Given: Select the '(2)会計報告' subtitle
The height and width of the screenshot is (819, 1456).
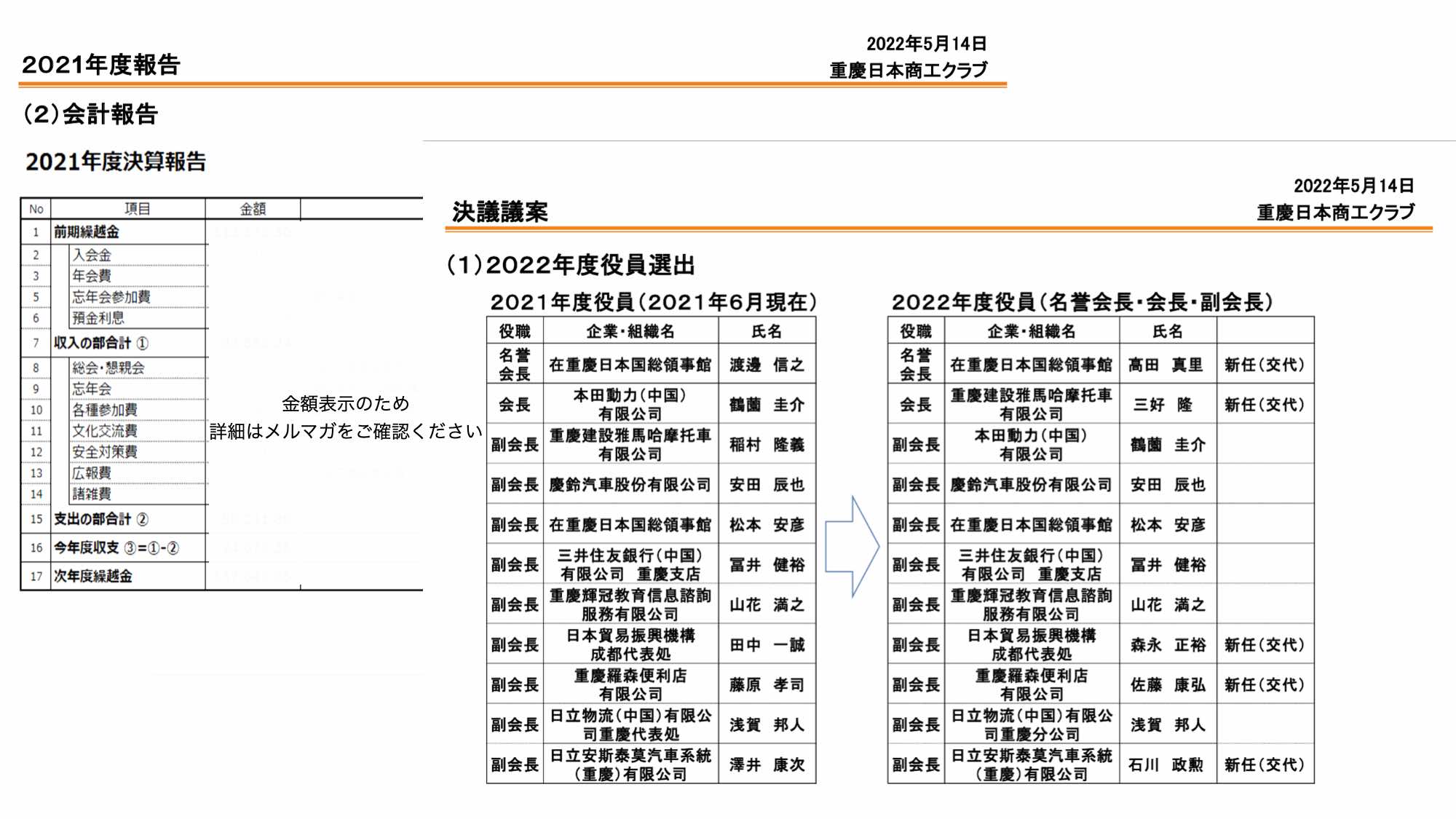Looking at the screenshot, I should (90, 114).
